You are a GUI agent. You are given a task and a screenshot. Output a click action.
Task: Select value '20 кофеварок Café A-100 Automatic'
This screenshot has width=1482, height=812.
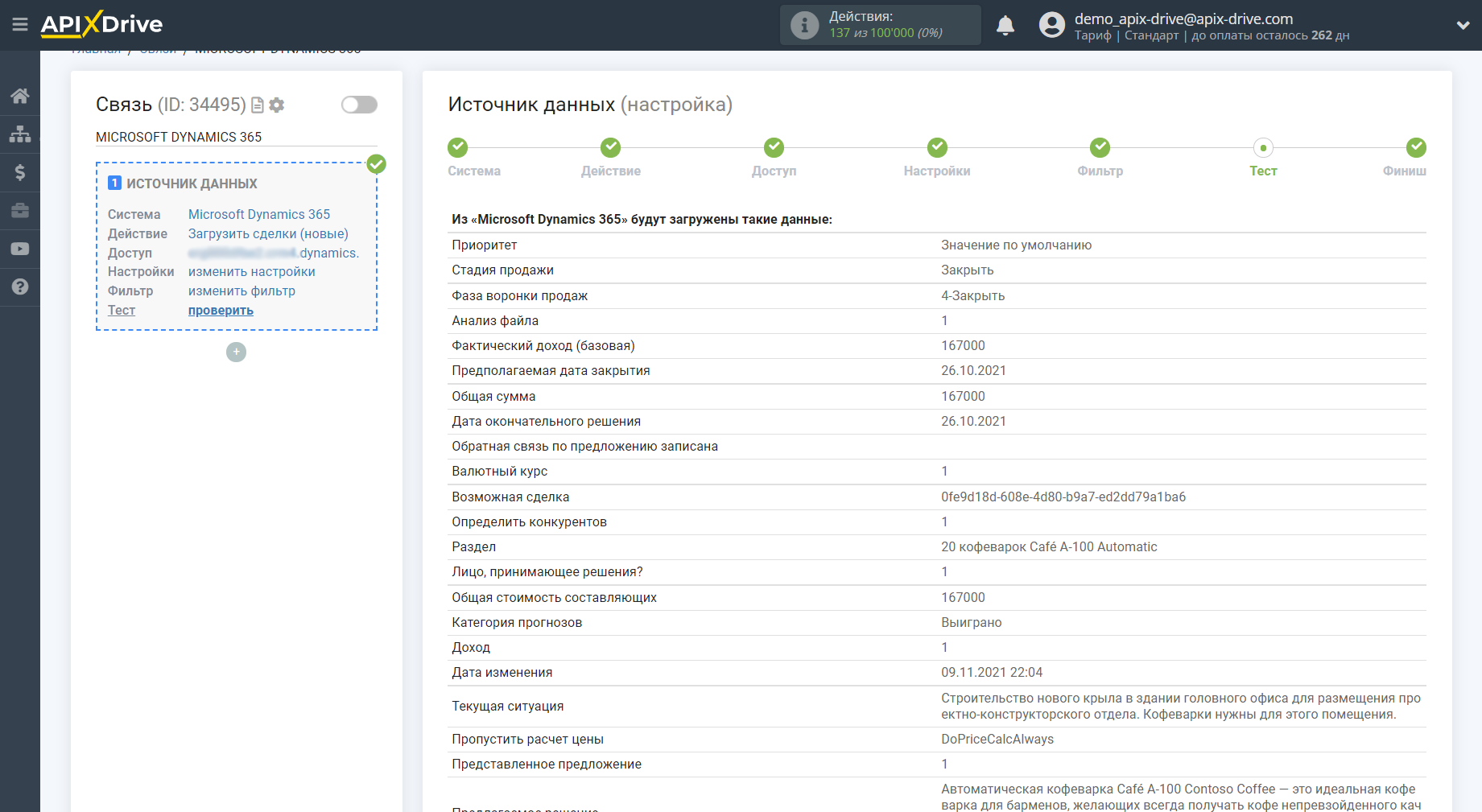tap(1049, 546)
